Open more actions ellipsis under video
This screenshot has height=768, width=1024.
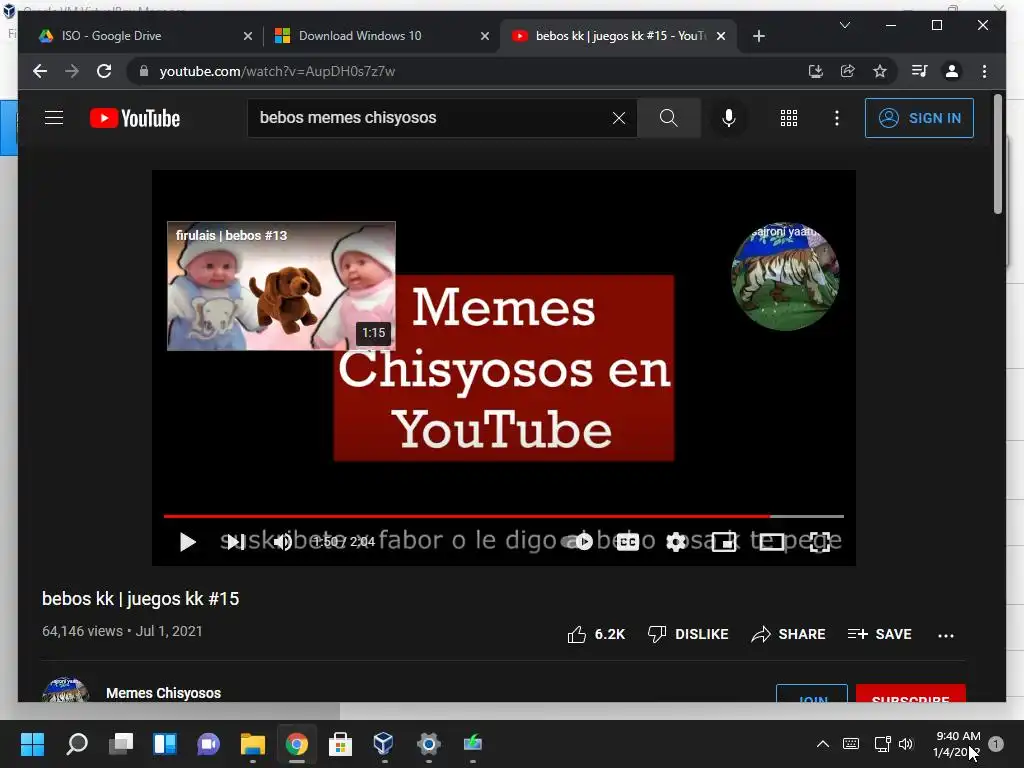pos(946,635)
